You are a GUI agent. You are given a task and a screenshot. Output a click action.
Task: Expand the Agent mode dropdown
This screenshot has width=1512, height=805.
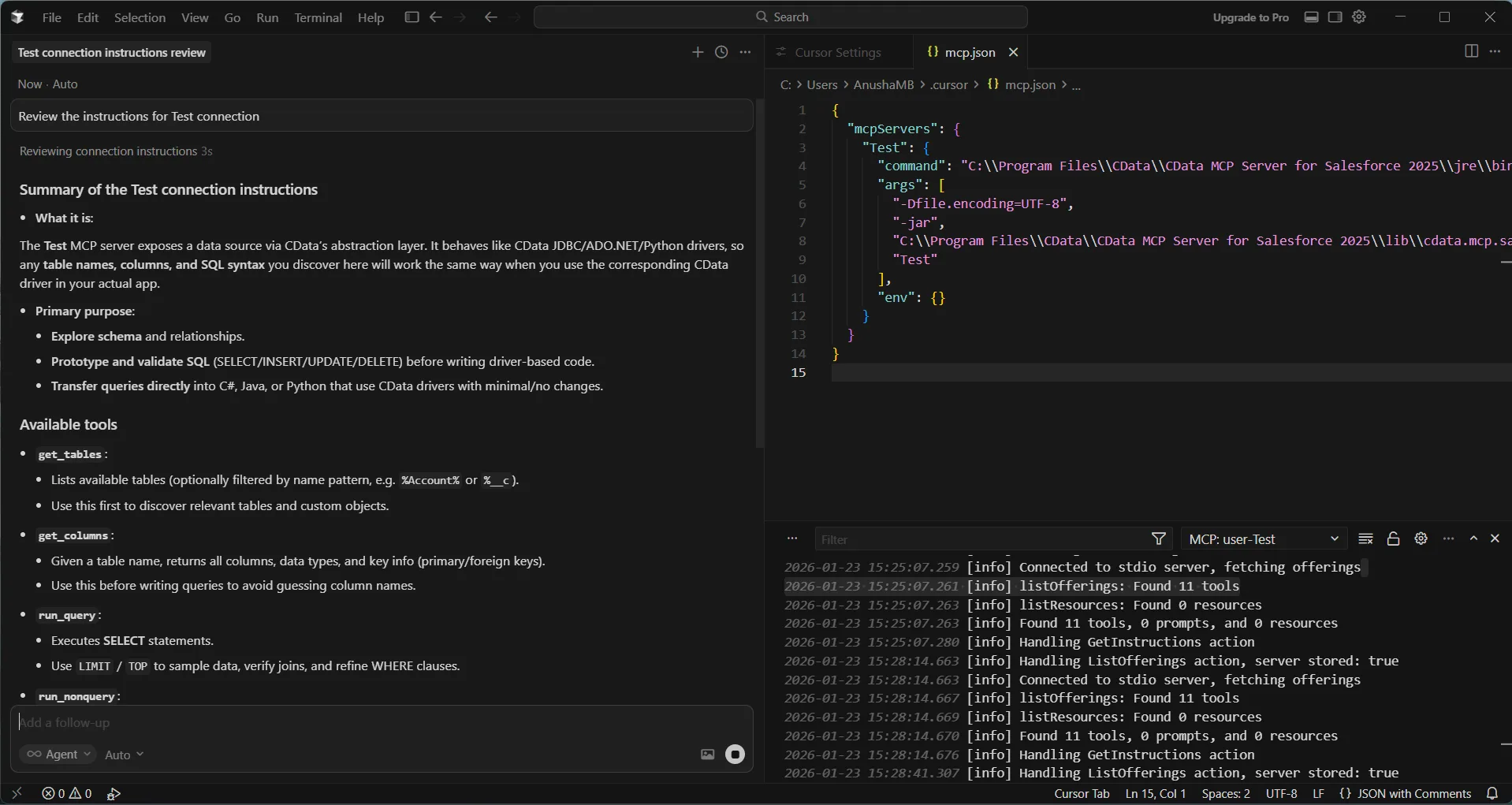click(58, 755)
